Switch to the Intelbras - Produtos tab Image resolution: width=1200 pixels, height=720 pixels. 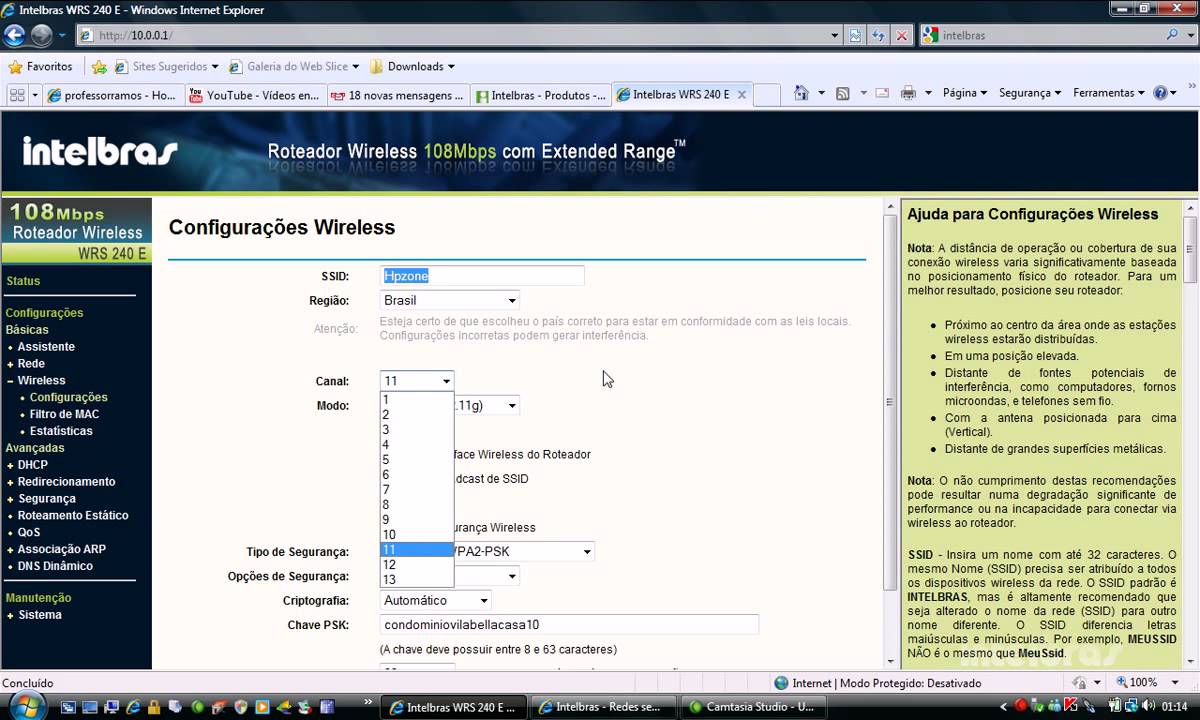pyautogui.click(x=540, y=95)
